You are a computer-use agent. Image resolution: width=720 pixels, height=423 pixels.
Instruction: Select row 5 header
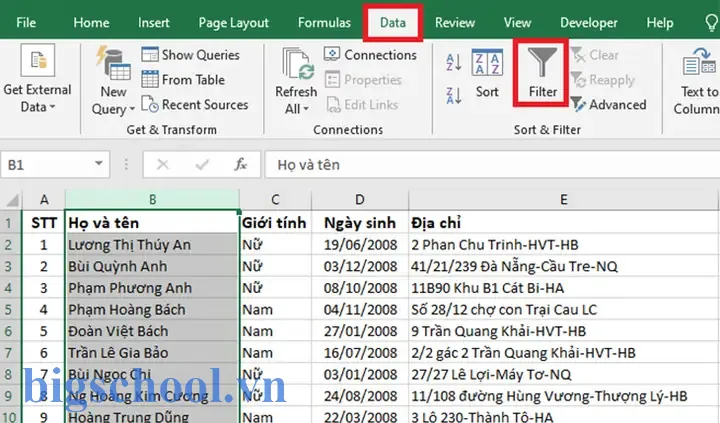[x=9, y=309]
